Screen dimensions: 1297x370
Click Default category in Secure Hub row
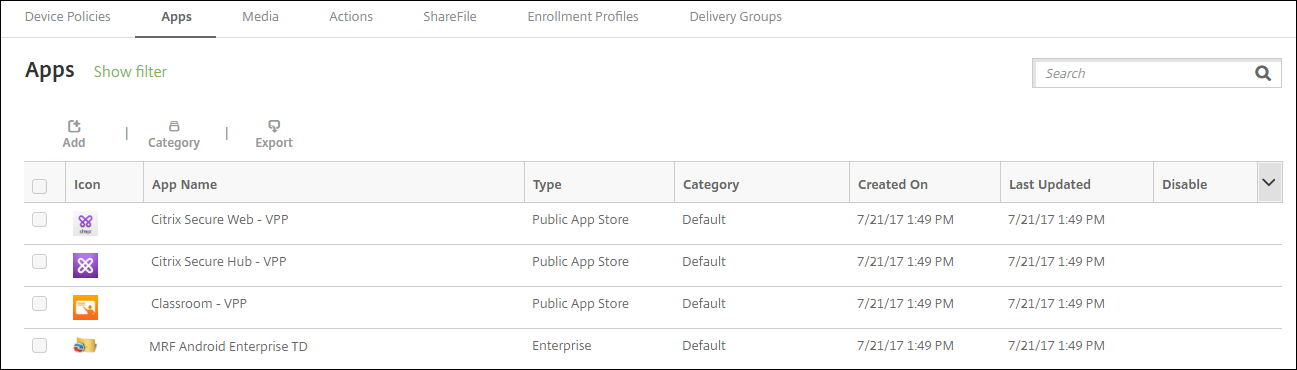tap(704, 261)
